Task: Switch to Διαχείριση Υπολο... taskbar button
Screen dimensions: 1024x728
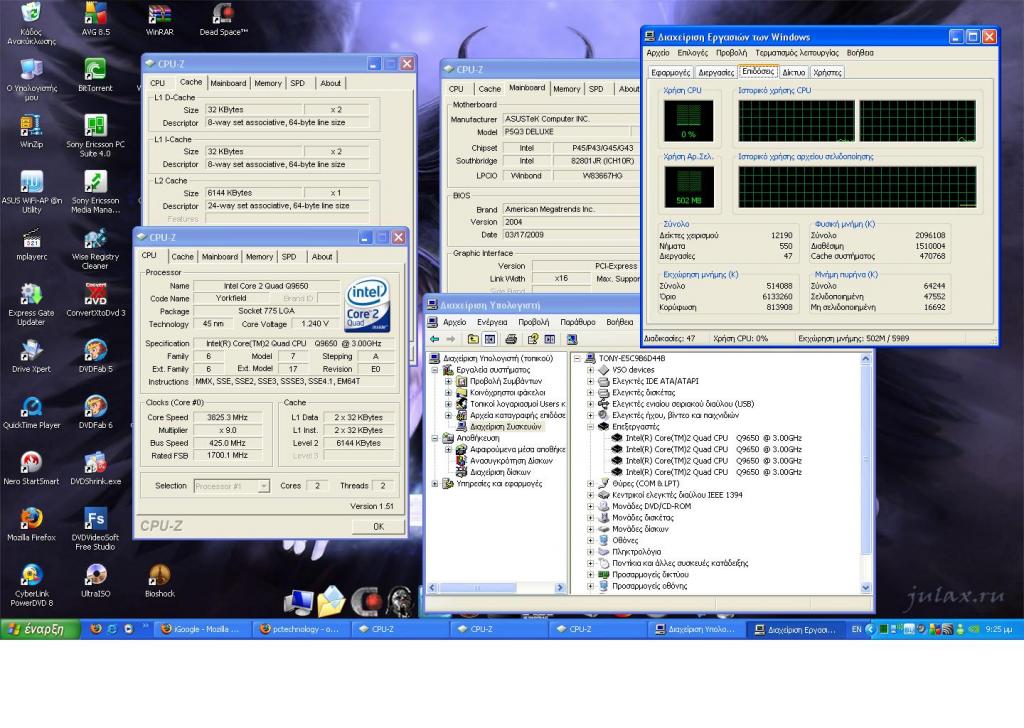Action: [695, 629]
